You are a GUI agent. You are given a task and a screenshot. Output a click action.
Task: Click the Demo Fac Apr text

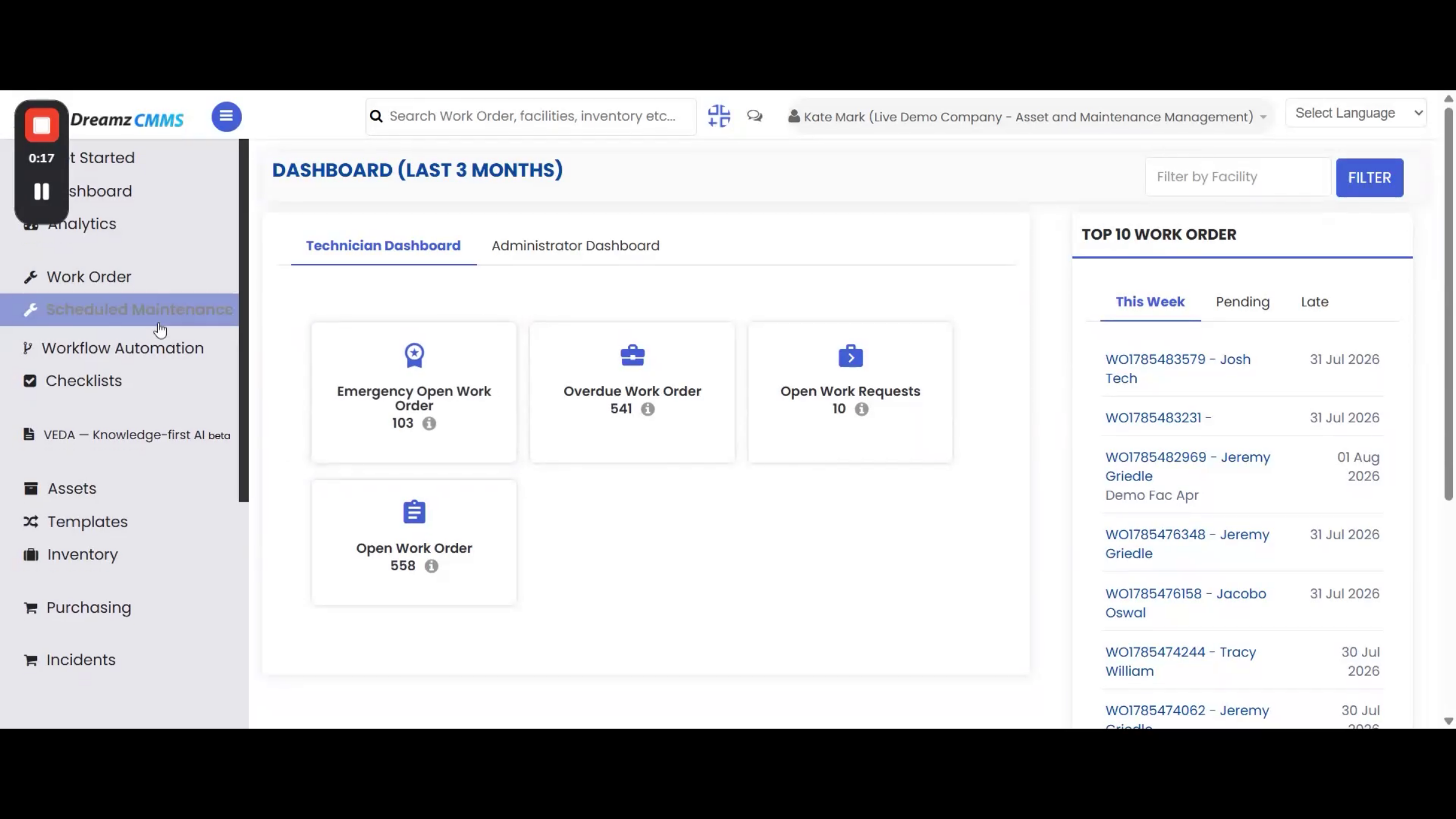[1151, 496]
